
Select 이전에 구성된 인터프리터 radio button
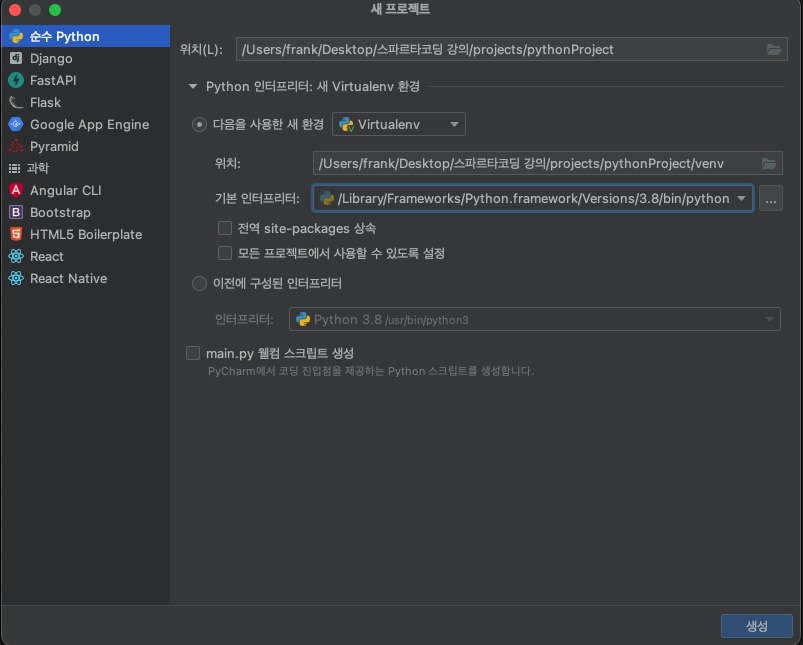pos(199,283)
